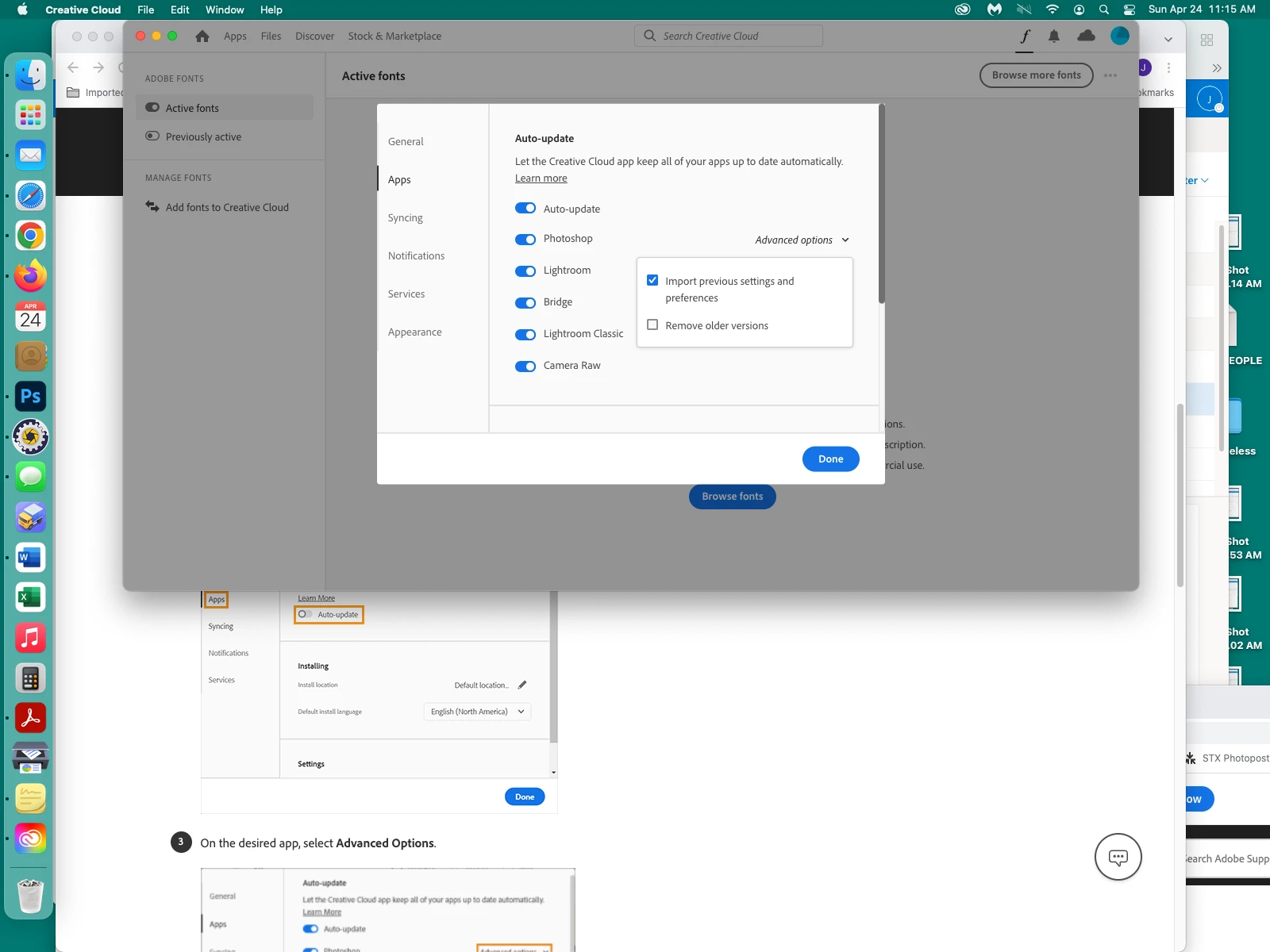Select the General preferences tab

tap(406, 141)
